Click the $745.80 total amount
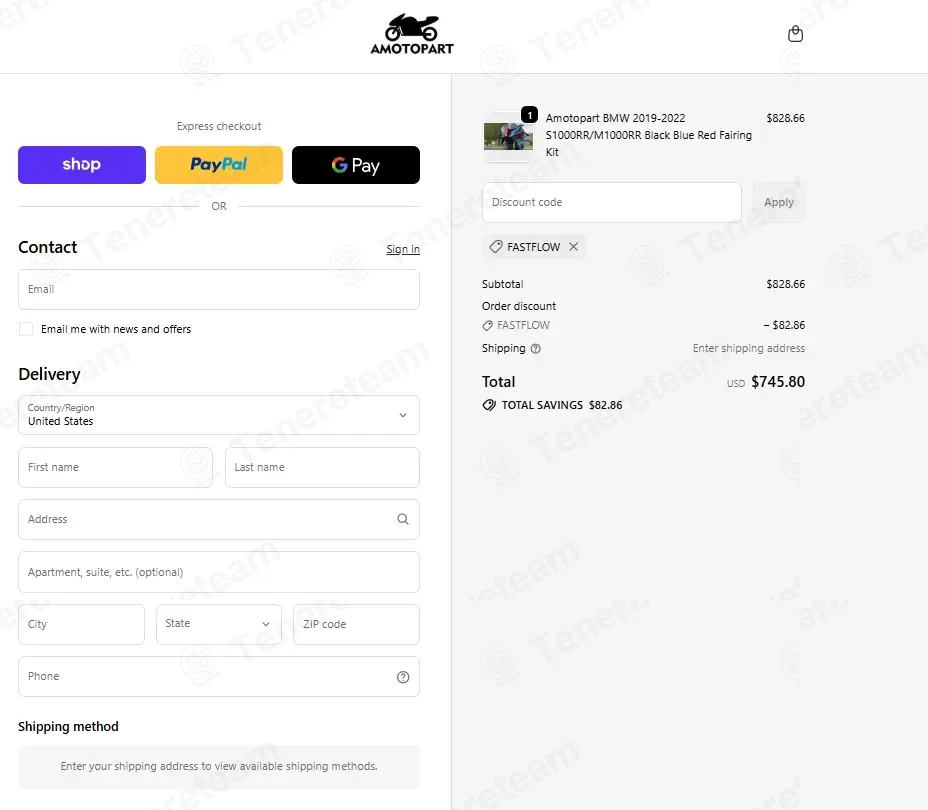Screen dimensions: 928x810 click(x=778, y=382)
